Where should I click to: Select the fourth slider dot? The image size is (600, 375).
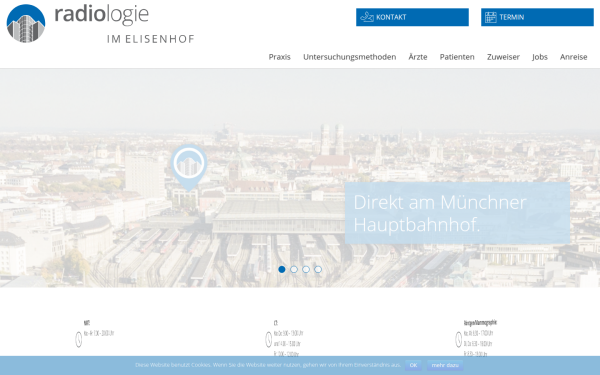(318, 269)
